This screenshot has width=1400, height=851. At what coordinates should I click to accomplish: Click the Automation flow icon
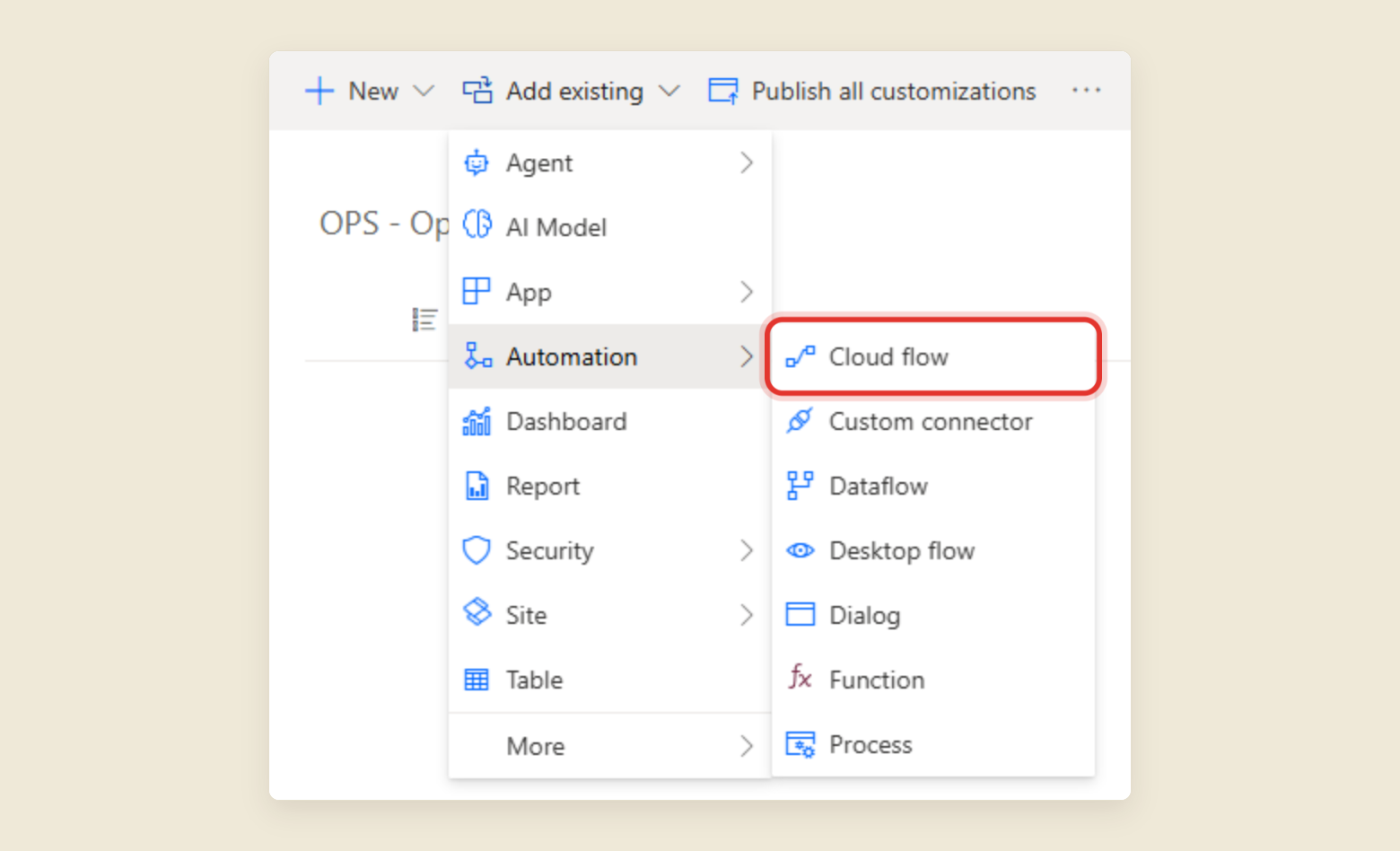[x=477, y=355]
